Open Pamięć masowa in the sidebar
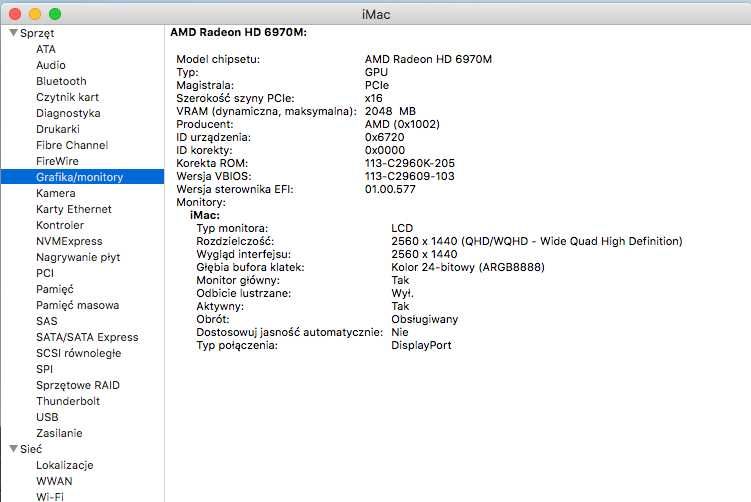 (x=78, y=305)
